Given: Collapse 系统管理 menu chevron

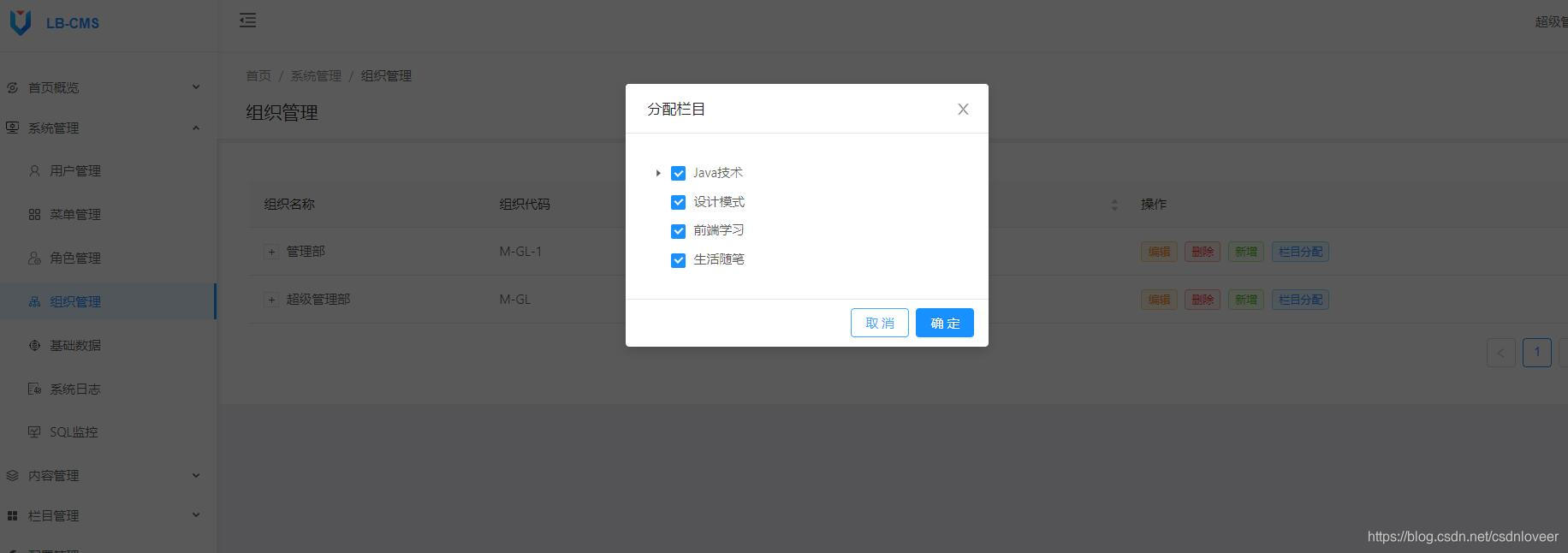Looking at the screenshot, I should point(196,128).
